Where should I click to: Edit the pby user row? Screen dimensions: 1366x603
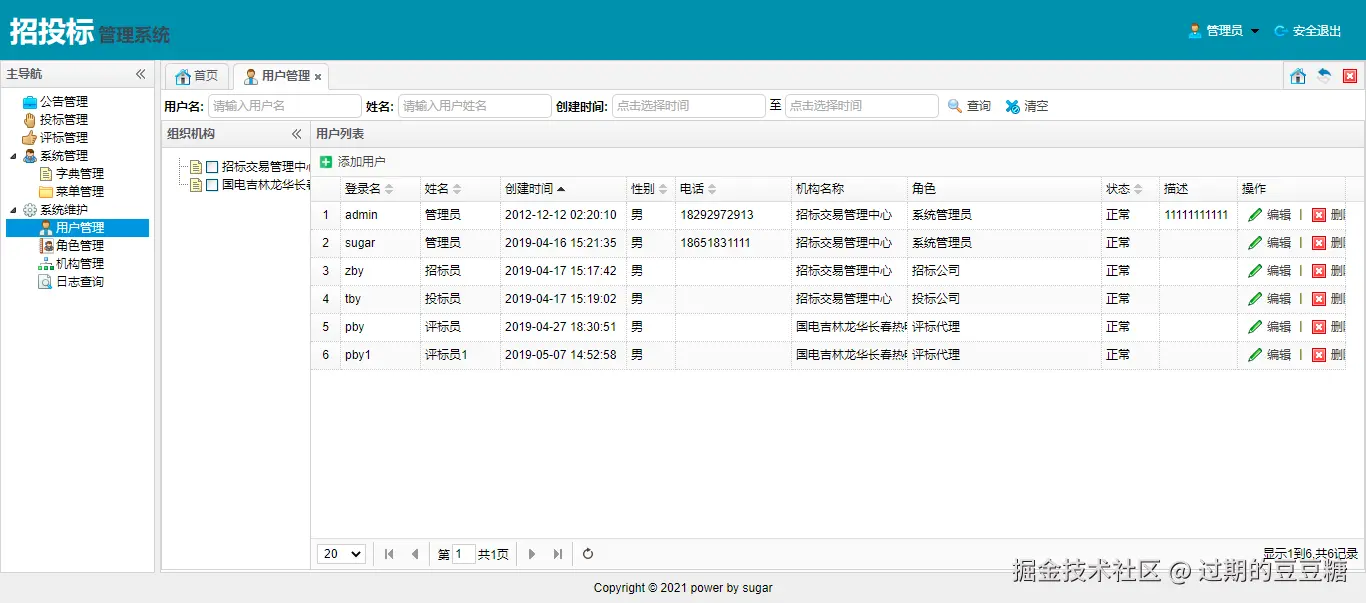tap(1270, 327)
